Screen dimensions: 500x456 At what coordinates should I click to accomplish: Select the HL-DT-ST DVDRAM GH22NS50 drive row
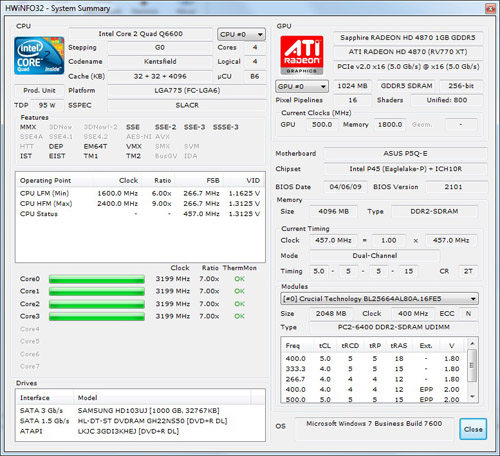coord(140,421)
